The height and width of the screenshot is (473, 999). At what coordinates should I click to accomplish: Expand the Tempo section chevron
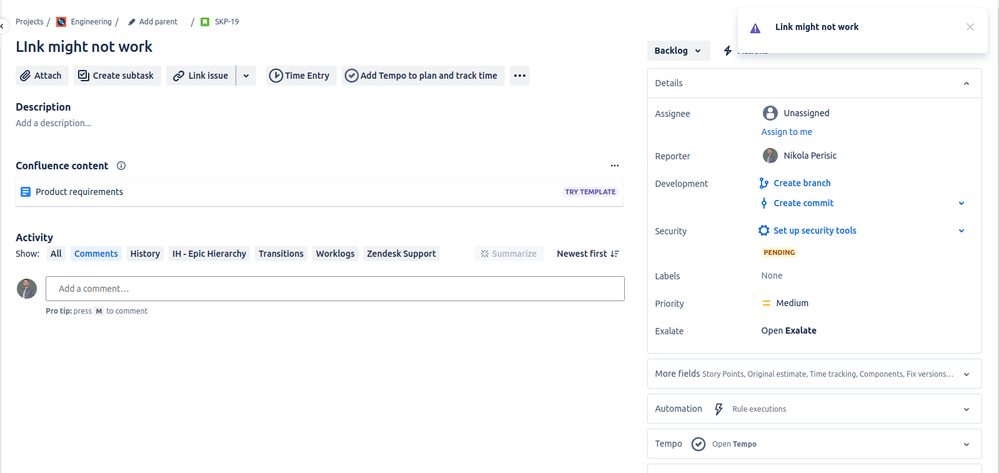pyautogui.click(x=966, y=444)
